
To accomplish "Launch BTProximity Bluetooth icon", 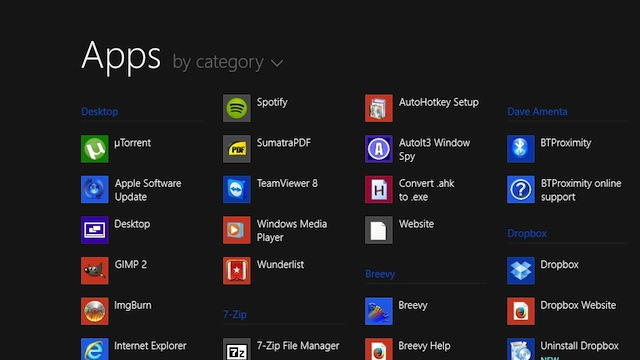I will [521, 149].
